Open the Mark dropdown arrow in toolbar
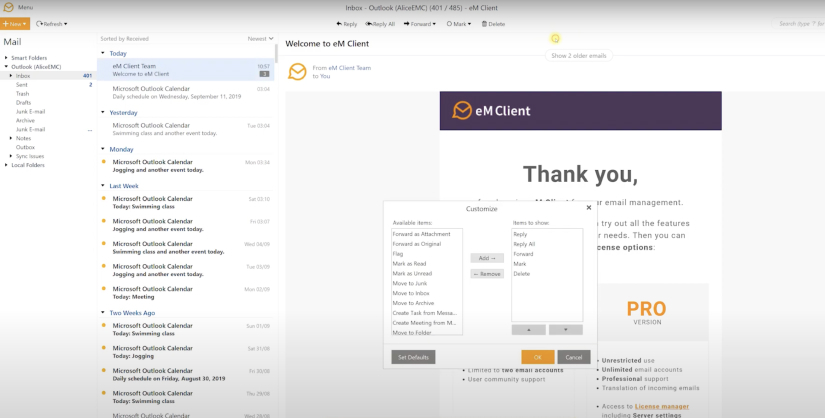 469,24
